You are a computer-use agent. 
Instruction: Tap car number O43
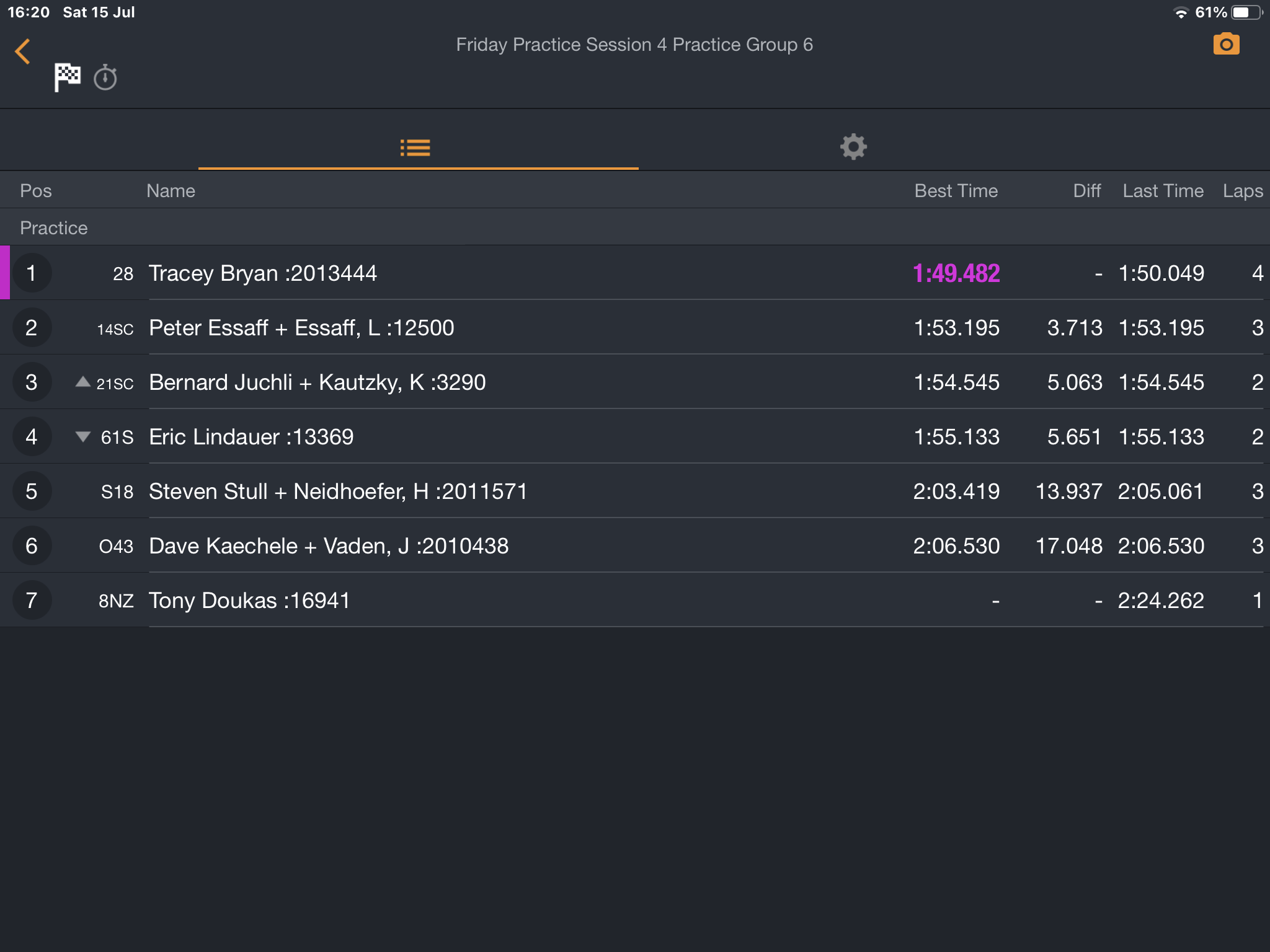[116, 547]
